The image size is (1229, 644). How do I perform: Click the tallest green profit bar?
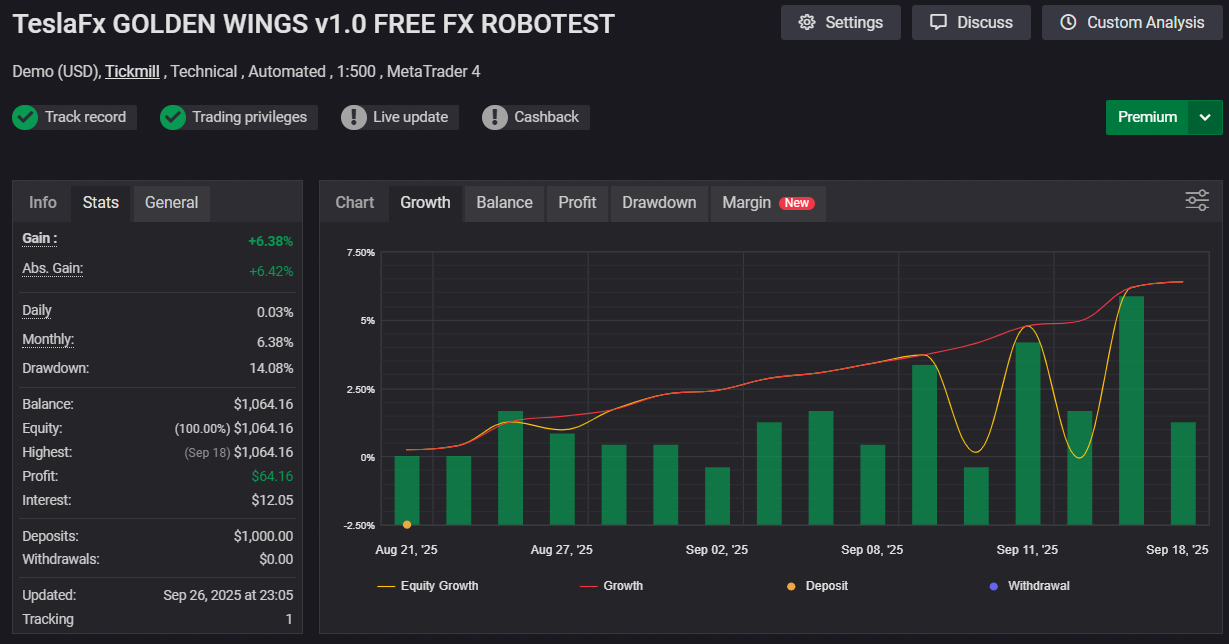point(1131,410)
